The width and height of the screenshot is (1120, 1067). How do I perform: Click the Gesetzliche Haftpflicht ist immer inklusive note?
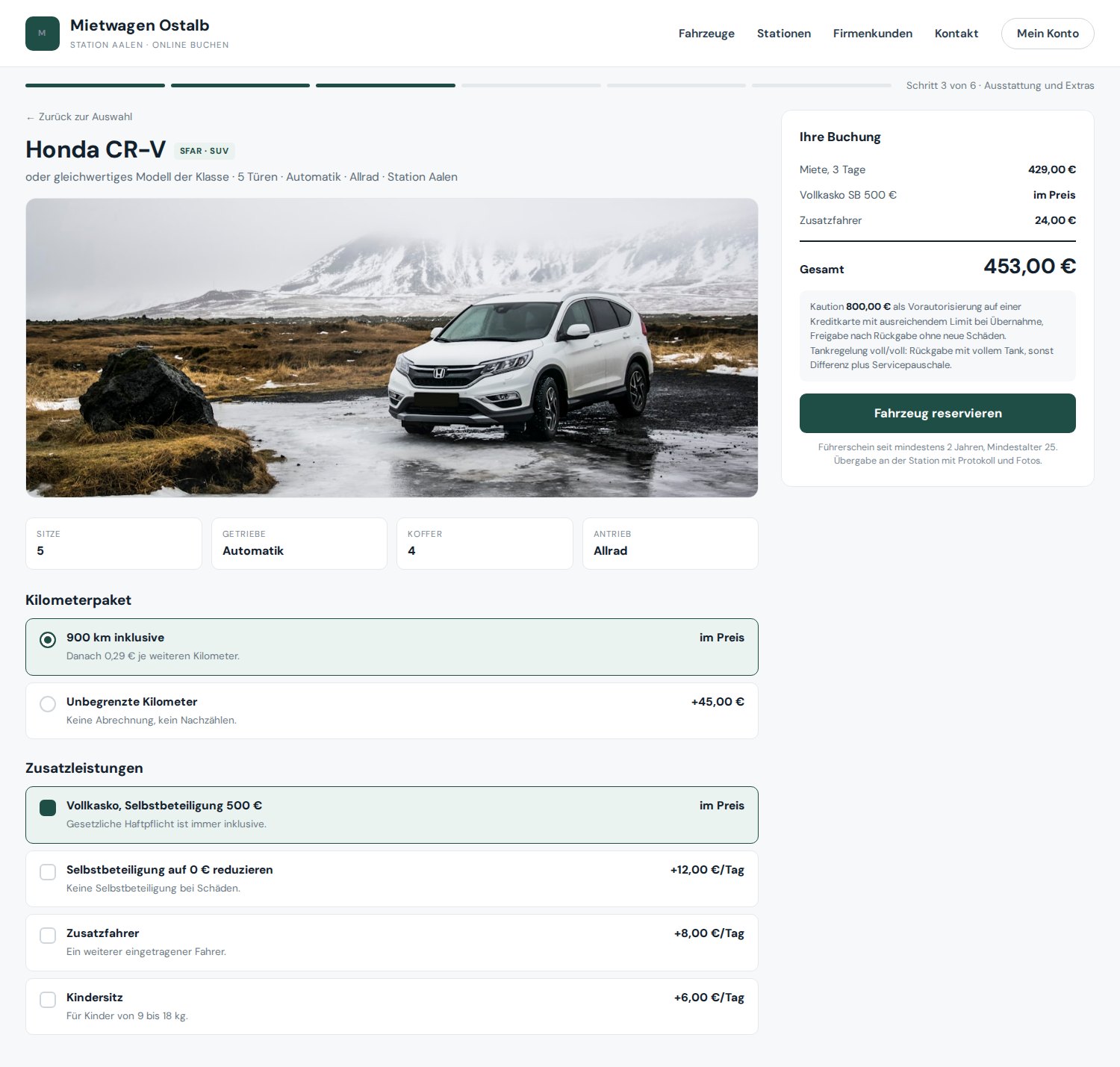point(167,824)
